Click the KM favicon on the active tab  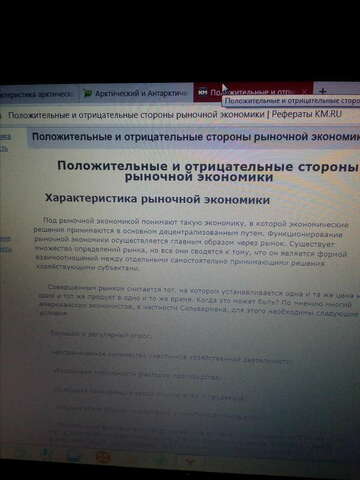(x=203, y=92)
